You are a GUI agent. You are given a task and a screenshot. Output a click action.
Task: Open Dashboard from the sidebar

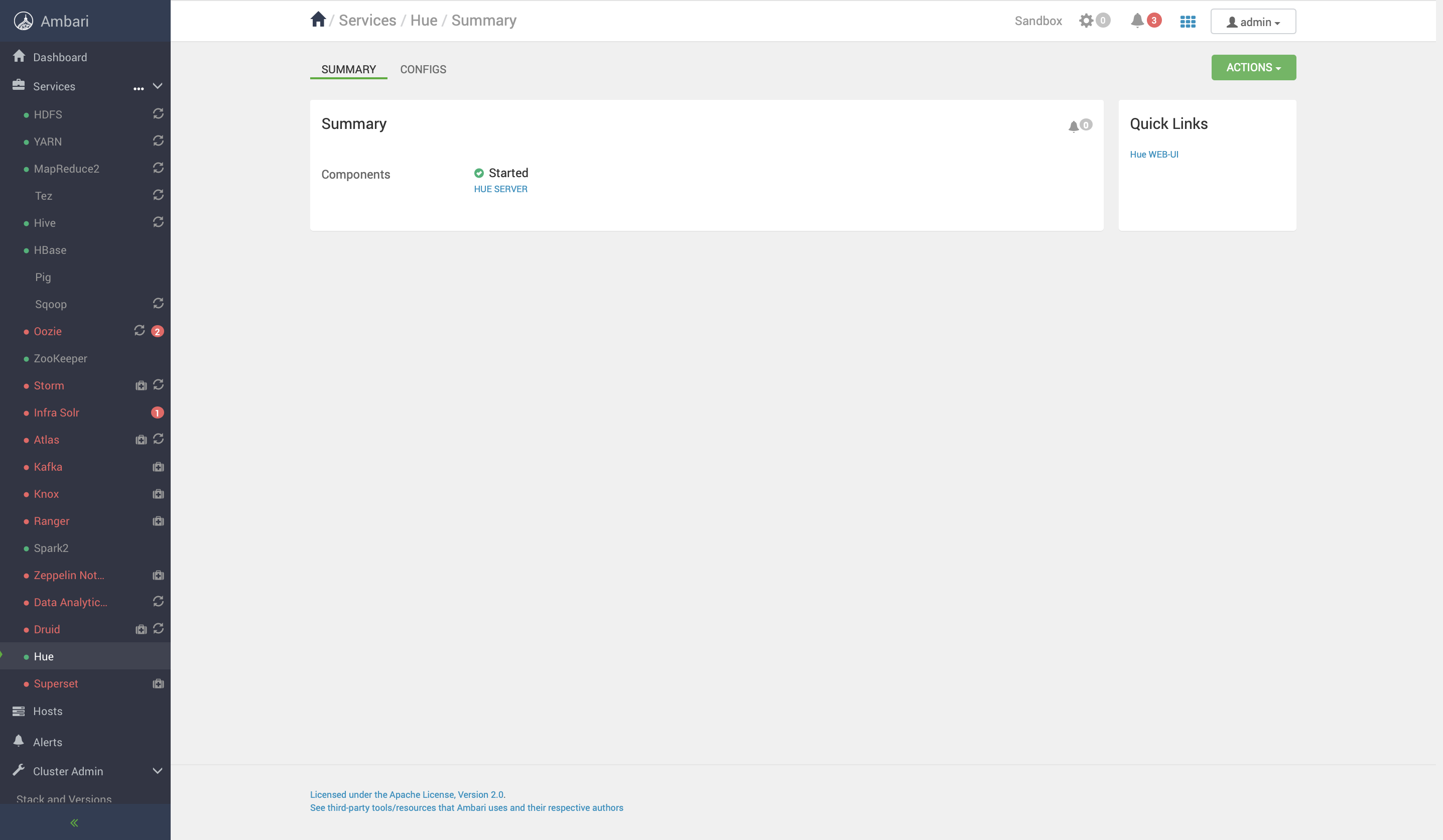tap(60, 57)
